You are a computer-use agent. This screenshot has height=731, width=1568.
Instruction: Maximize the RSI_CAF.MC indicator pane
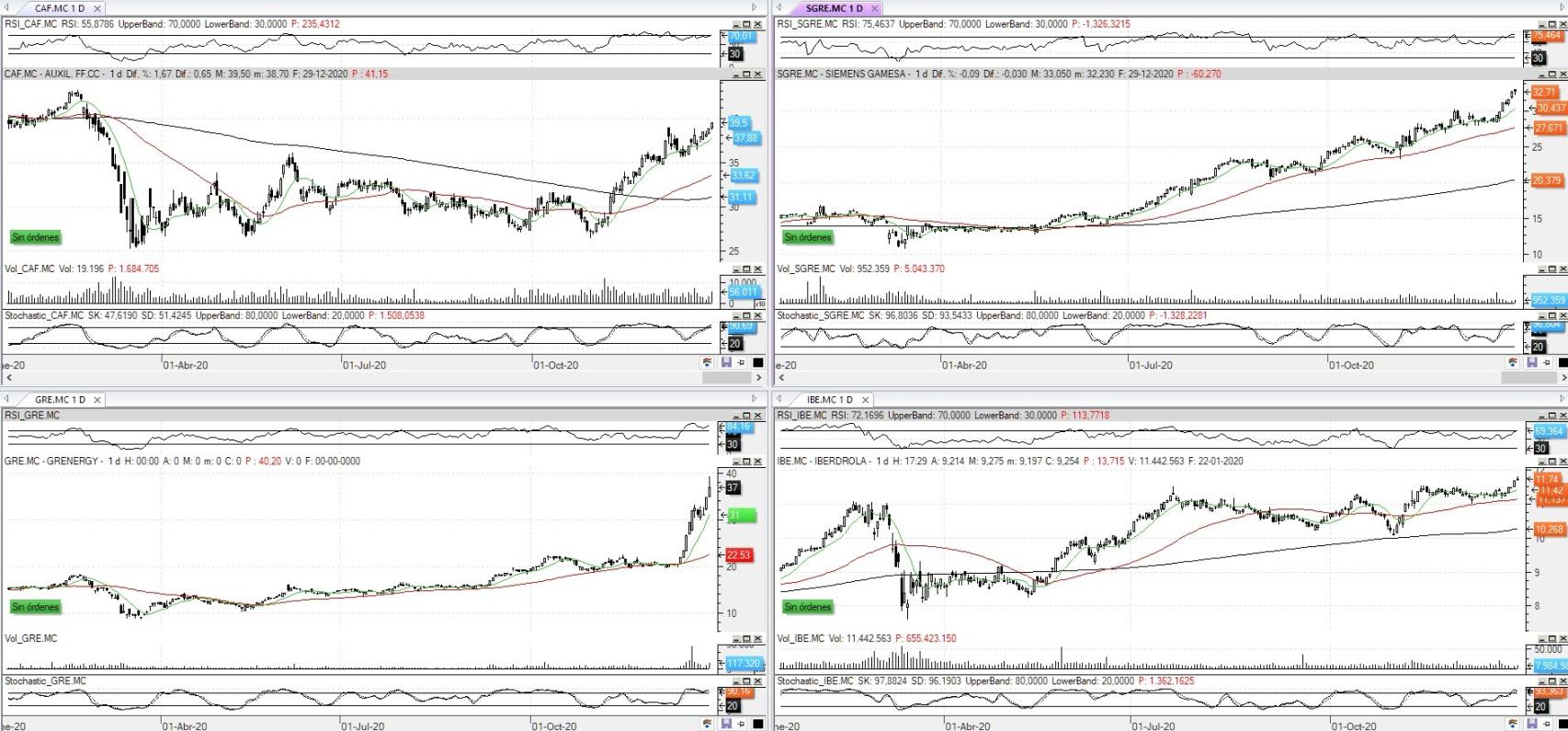747,25
